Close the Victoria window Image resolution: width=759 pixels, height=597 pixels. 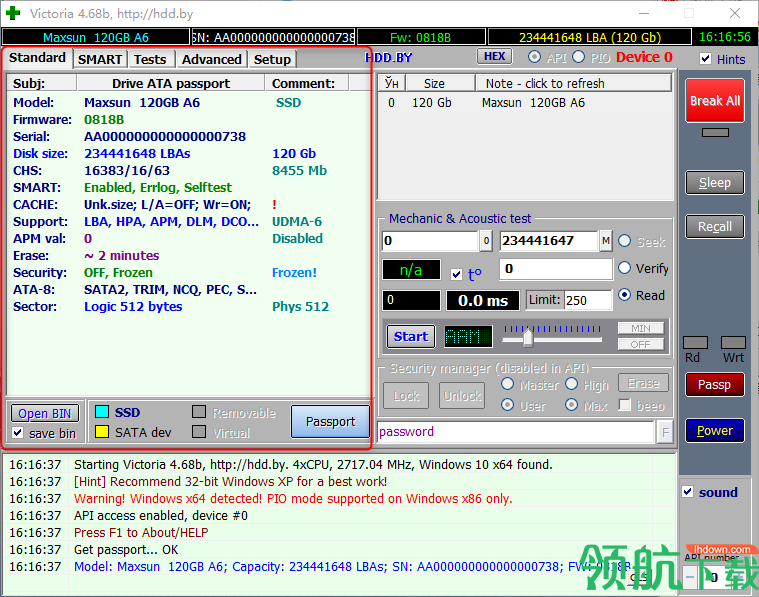(x=735, y=14)
